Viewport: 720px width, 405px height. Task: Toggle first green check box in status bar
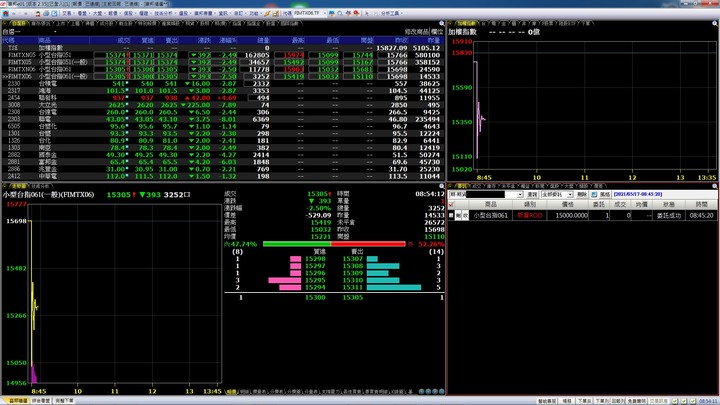click(675, 401)
